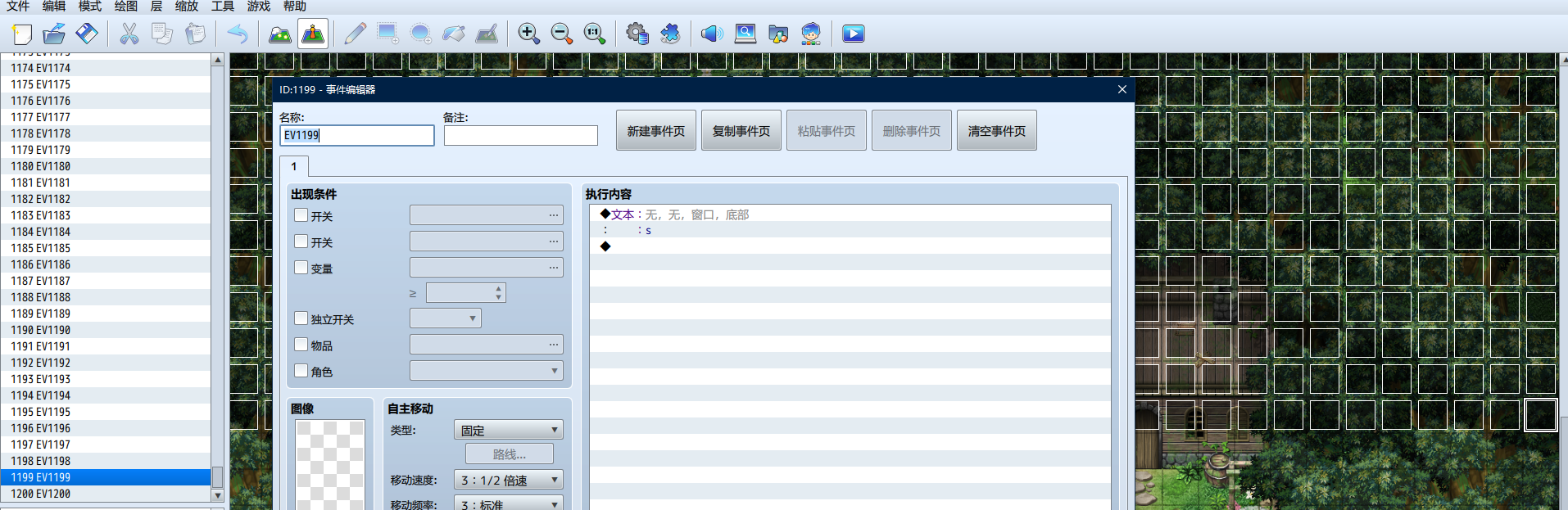1568x510 pixels.
Task: Open the 独立开关 selection dropdown
Action: click(x=446, y=318)
